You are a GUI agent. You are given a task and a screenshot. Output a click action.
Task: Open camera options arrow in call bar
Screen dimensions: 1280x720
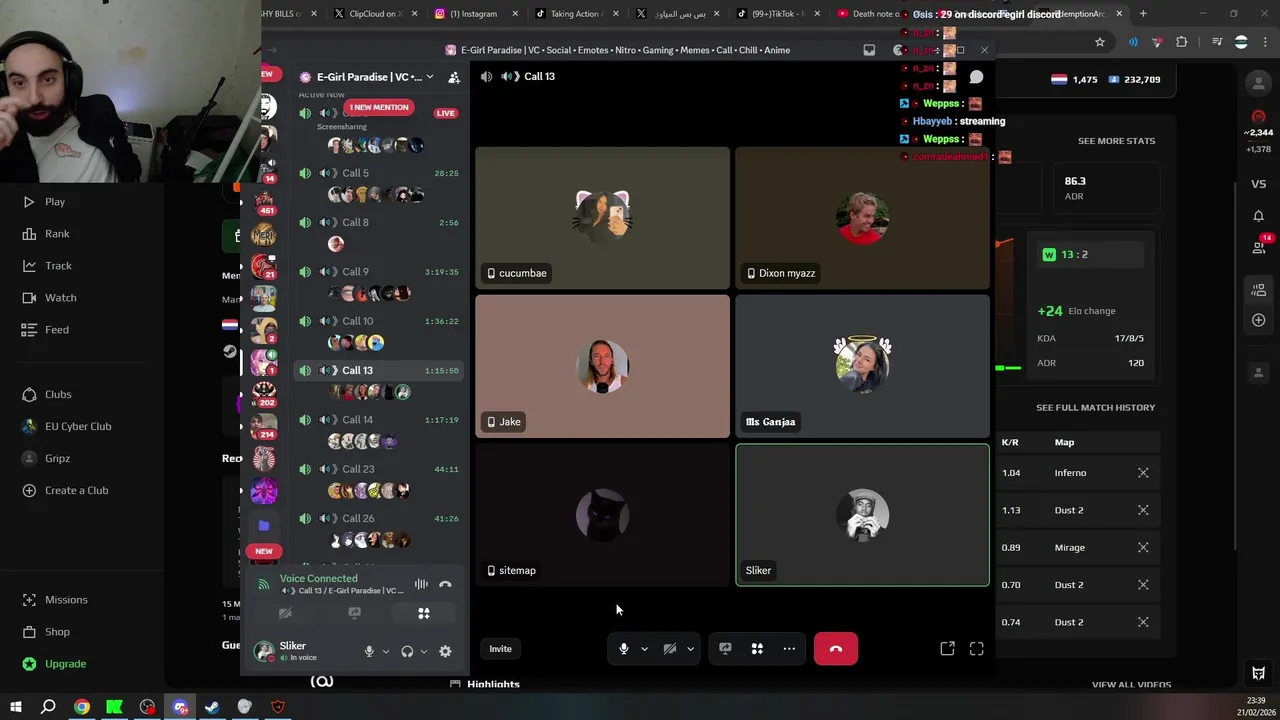coord(690,649)
